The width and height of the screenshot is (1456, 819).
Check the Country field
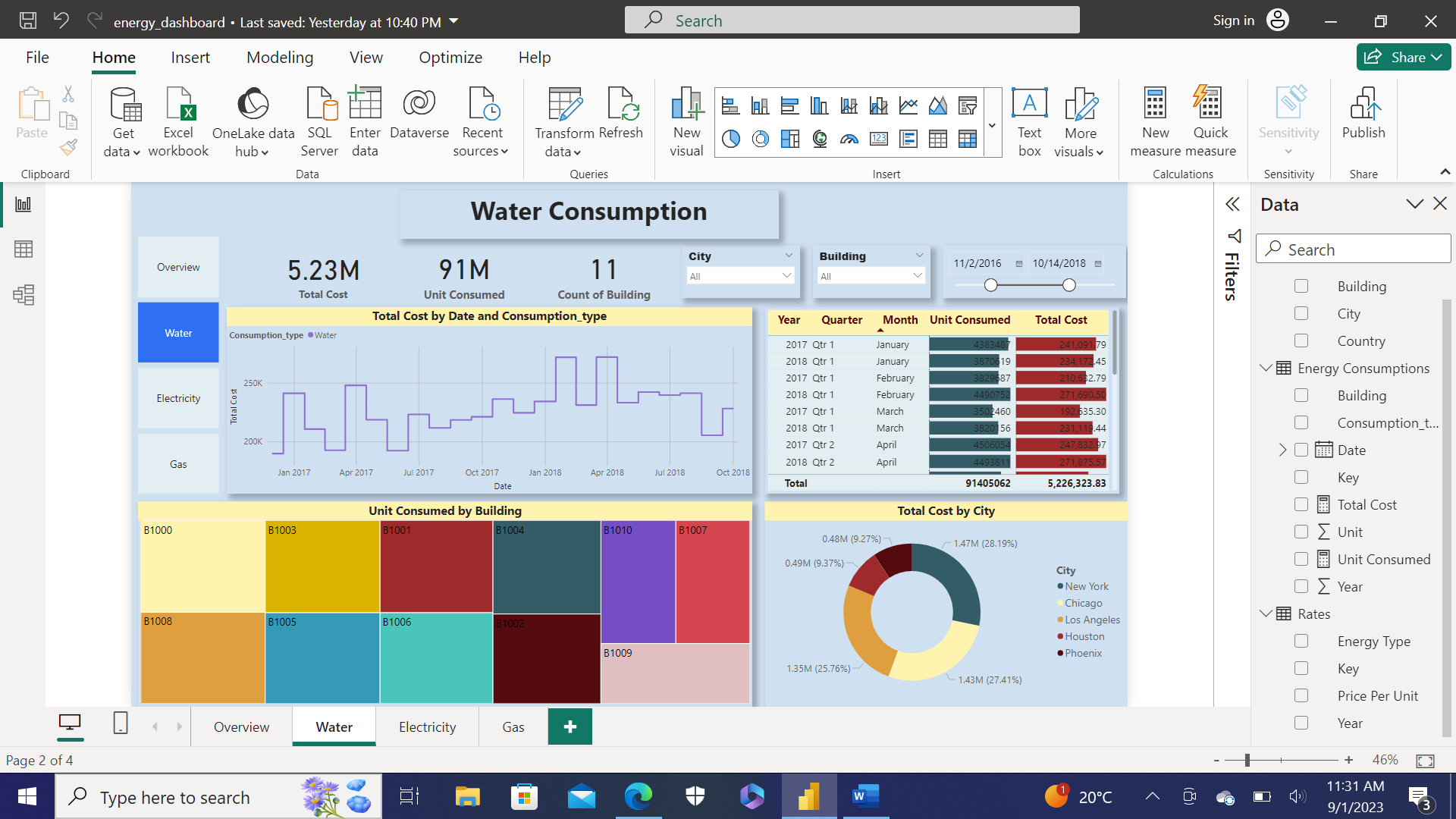1301,340
